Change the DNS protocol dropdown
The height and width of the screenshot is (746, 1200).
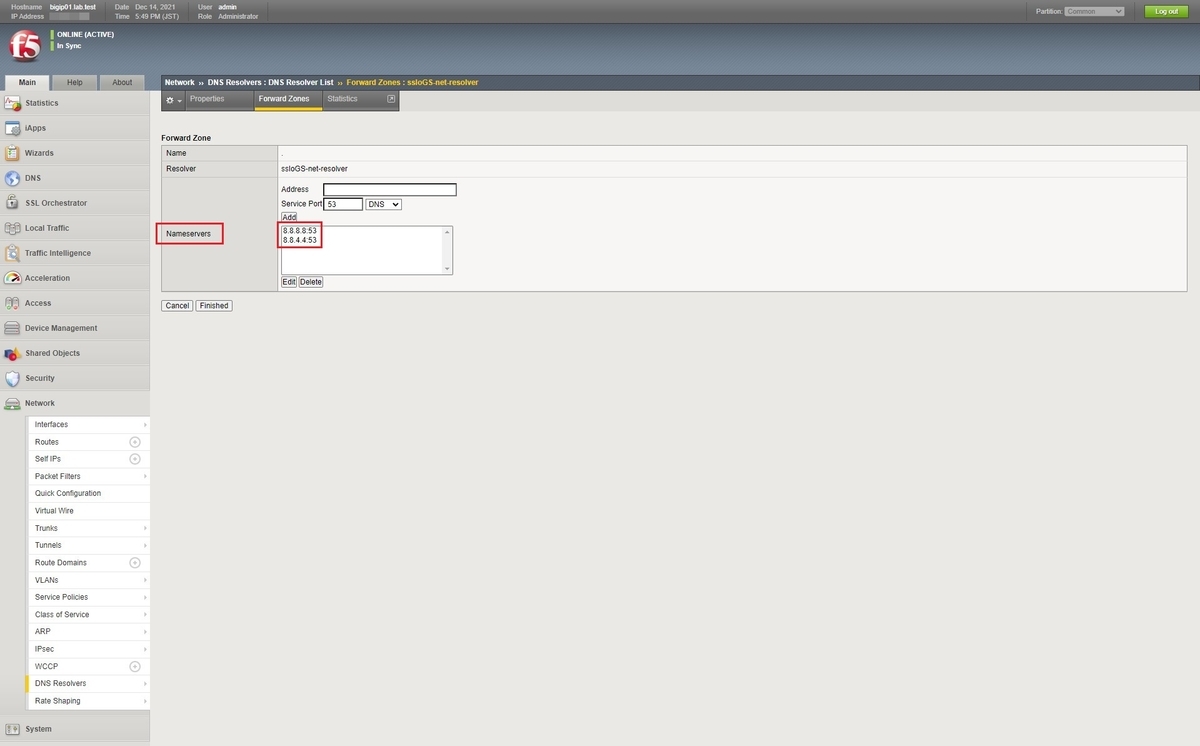tap(383, 203)
